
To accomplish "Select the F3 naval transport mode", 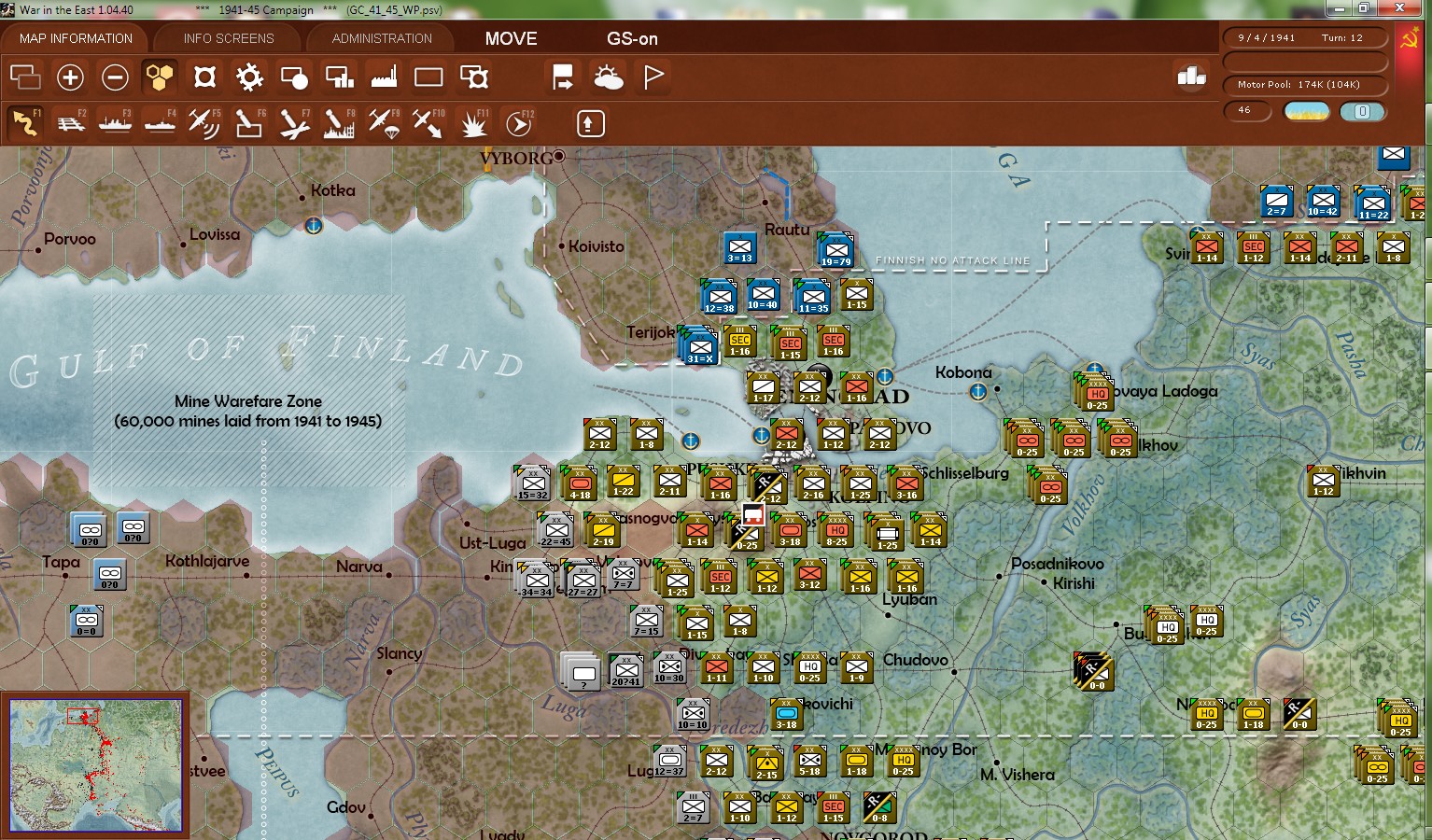I will click(x=115, y=123).
